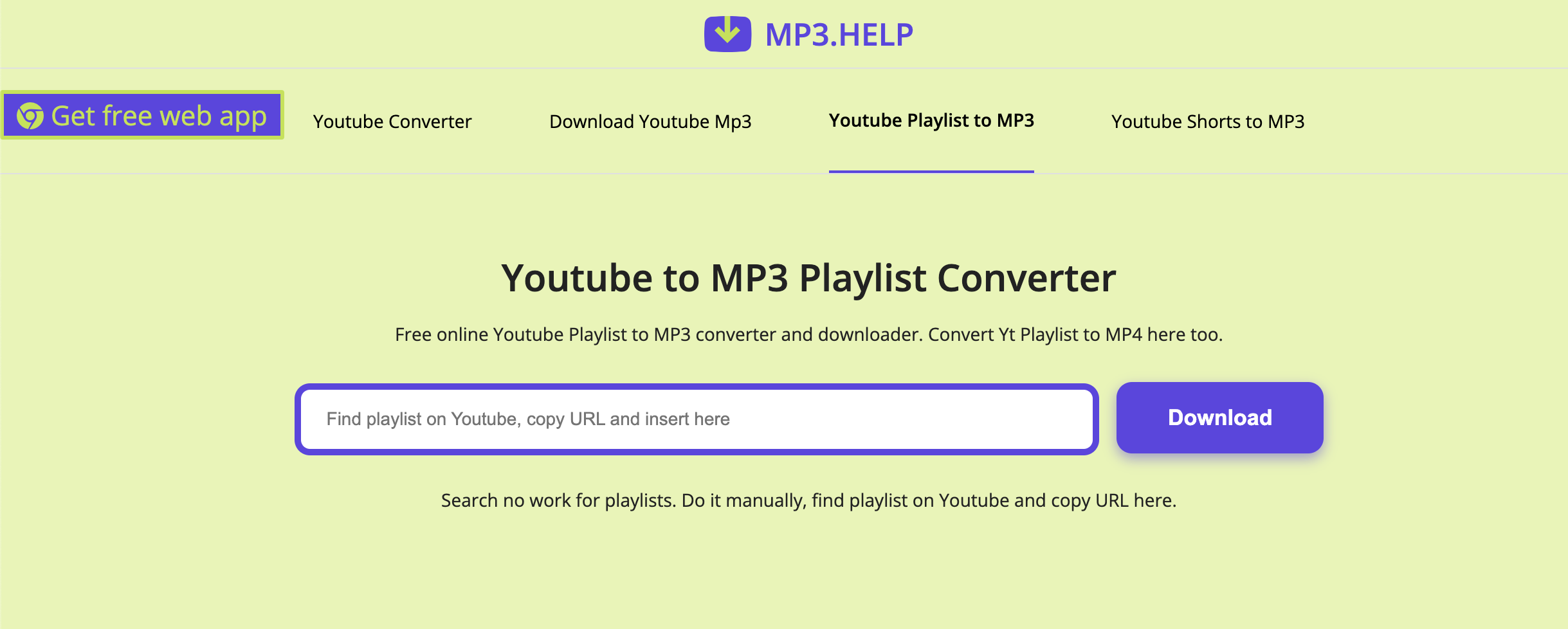Viewport: 1568px width, 629px height.
Task: Go to Youtube Shorts to MP3 tab
Action: (1208, 121)
